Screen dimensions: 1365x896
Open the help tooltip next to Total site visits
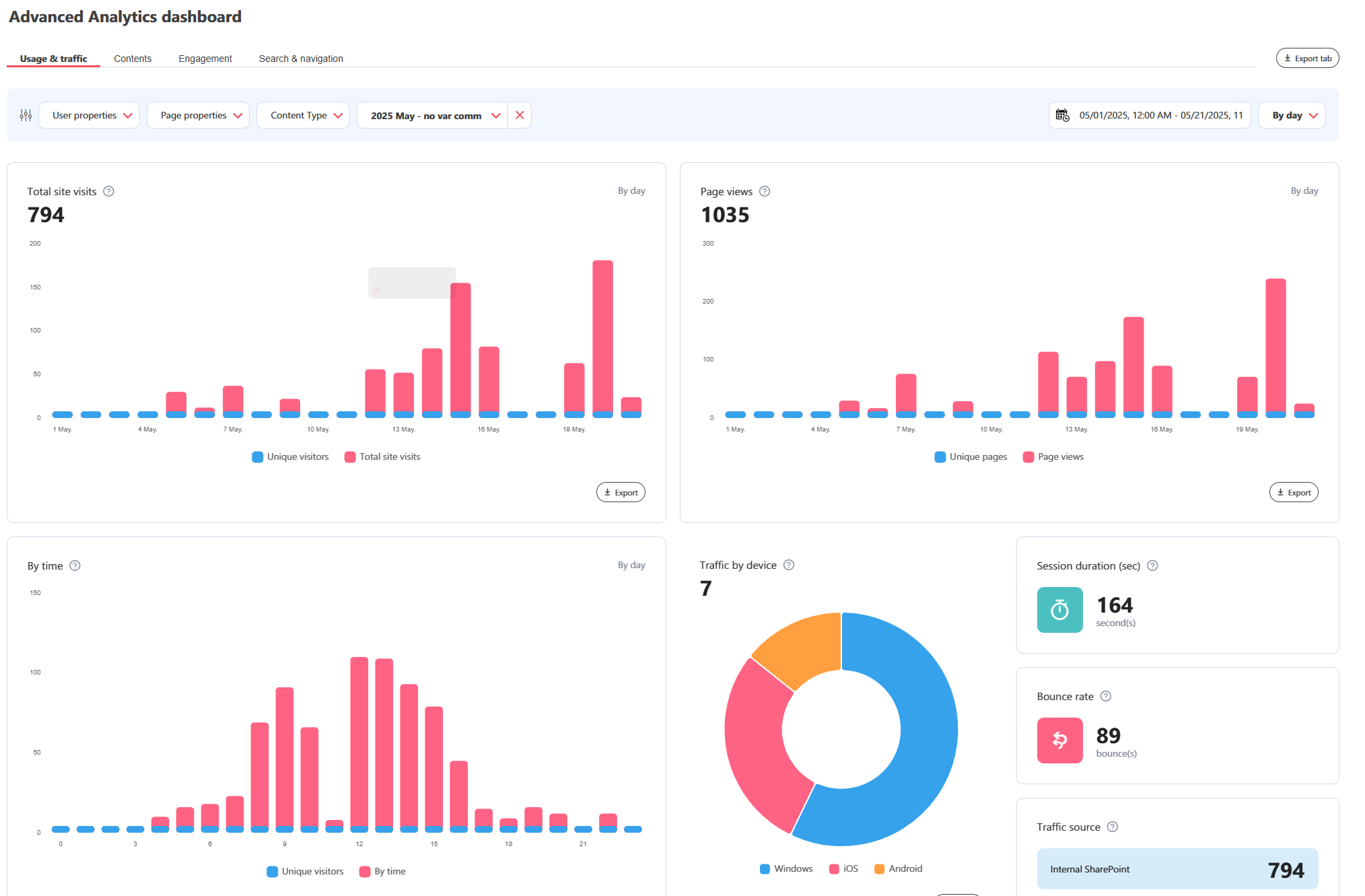(x=108, y=191)
